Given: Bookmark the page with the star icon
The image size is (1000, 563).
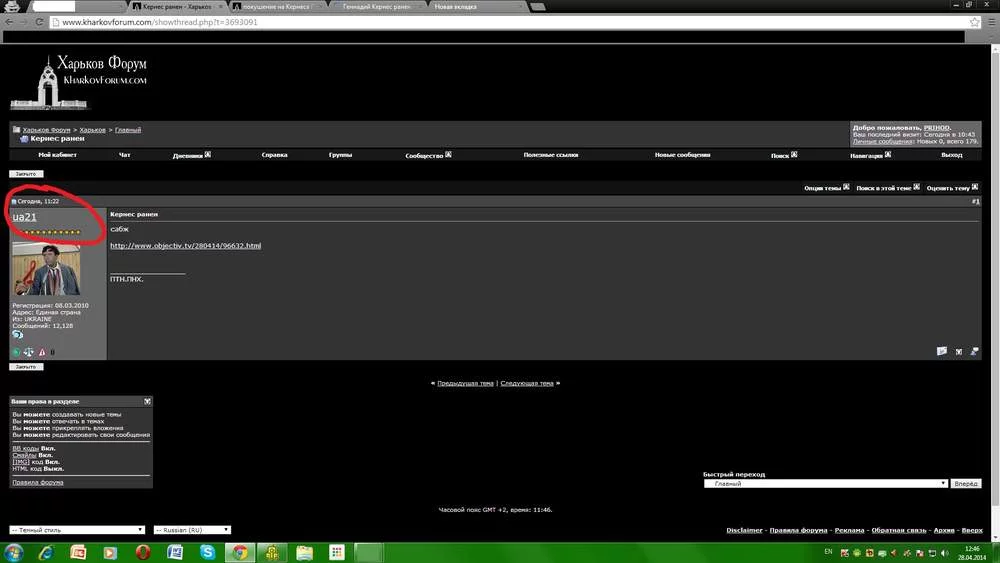Looking at the screenshot, I should click(974, 22).
